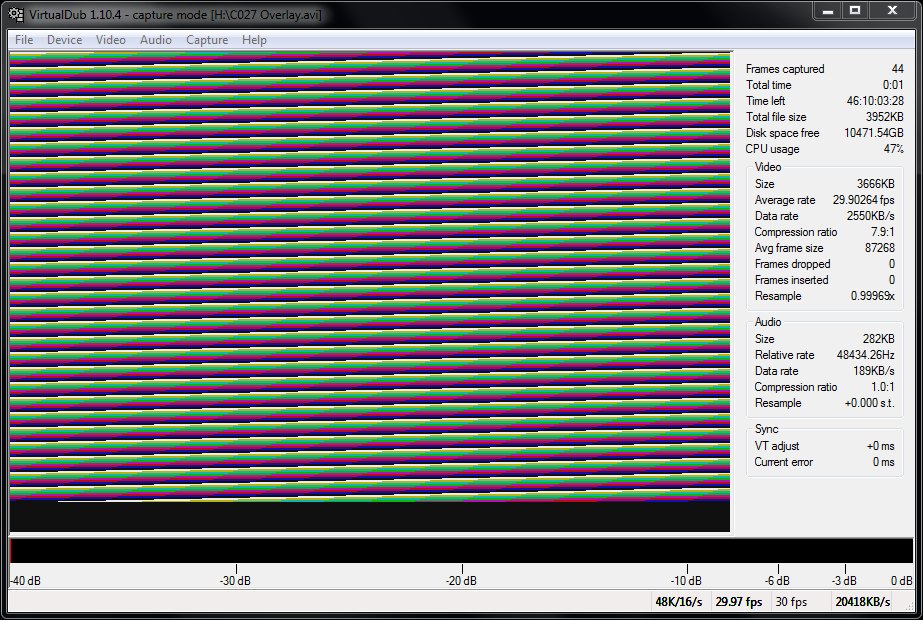Close the VirtualDub window

[x=892, y=11]
